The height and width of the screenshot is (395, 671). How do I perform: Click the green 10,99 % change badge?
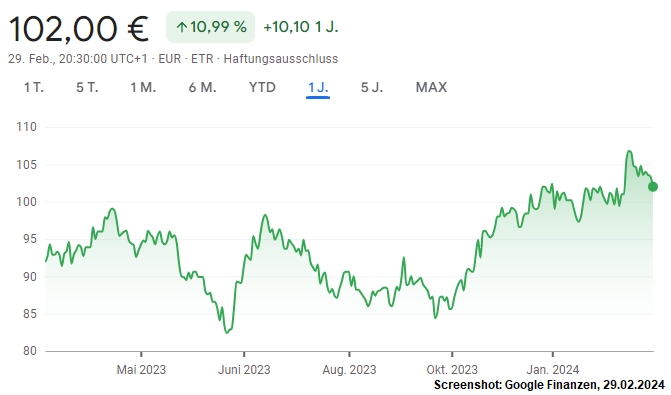(211, 27)
